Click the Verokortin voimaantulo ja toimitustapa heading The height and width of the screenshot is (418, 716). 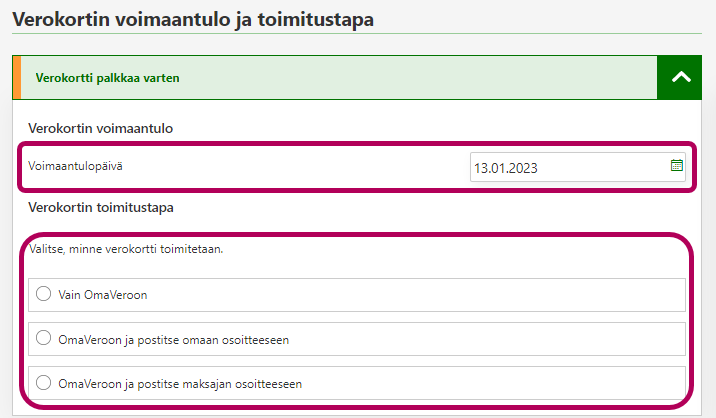tap(192, 19)
